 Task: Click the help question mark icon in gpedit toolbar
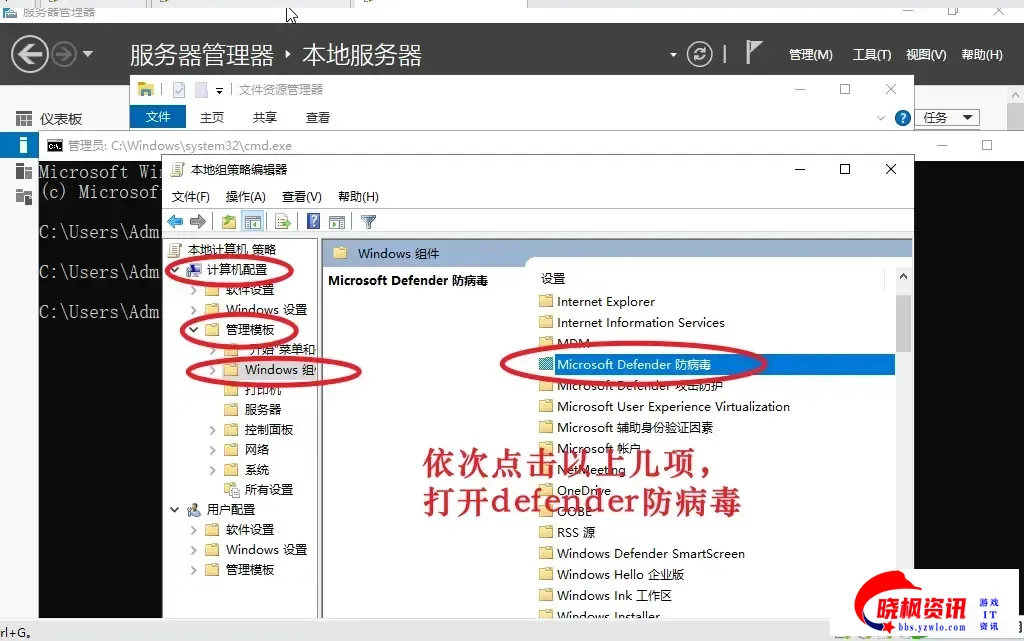pyautogui.click(x=313, y=221)
